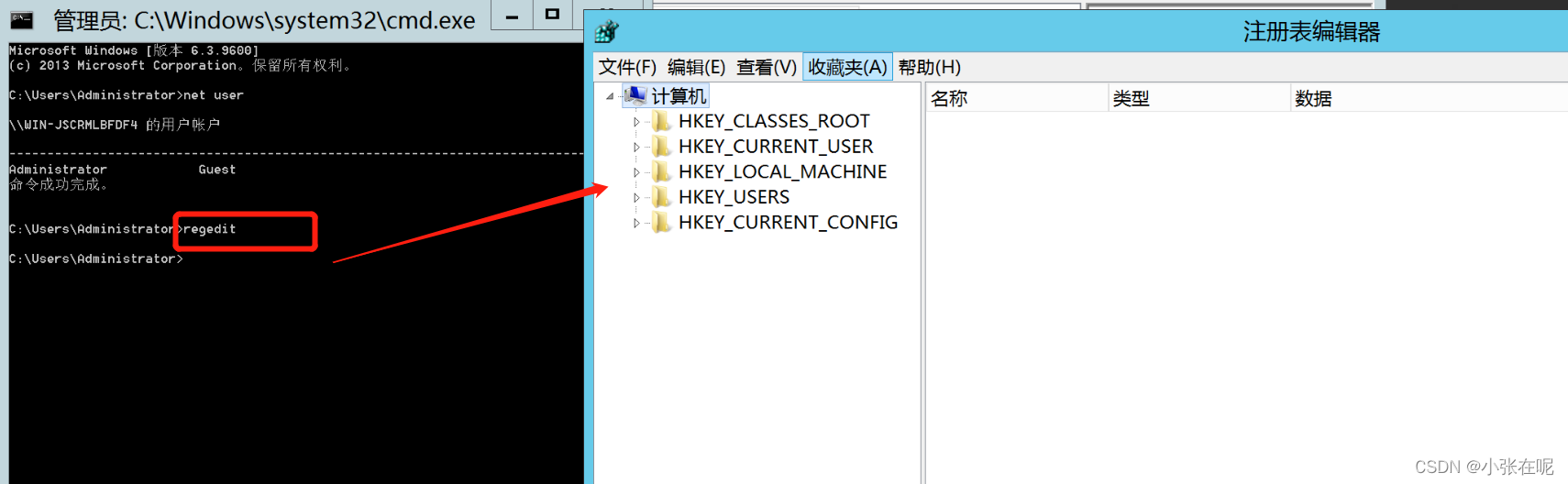This screenshot has width=1568, height=484.
Task: Expand the HKEY_USERS key
Action: click(636, 198)
